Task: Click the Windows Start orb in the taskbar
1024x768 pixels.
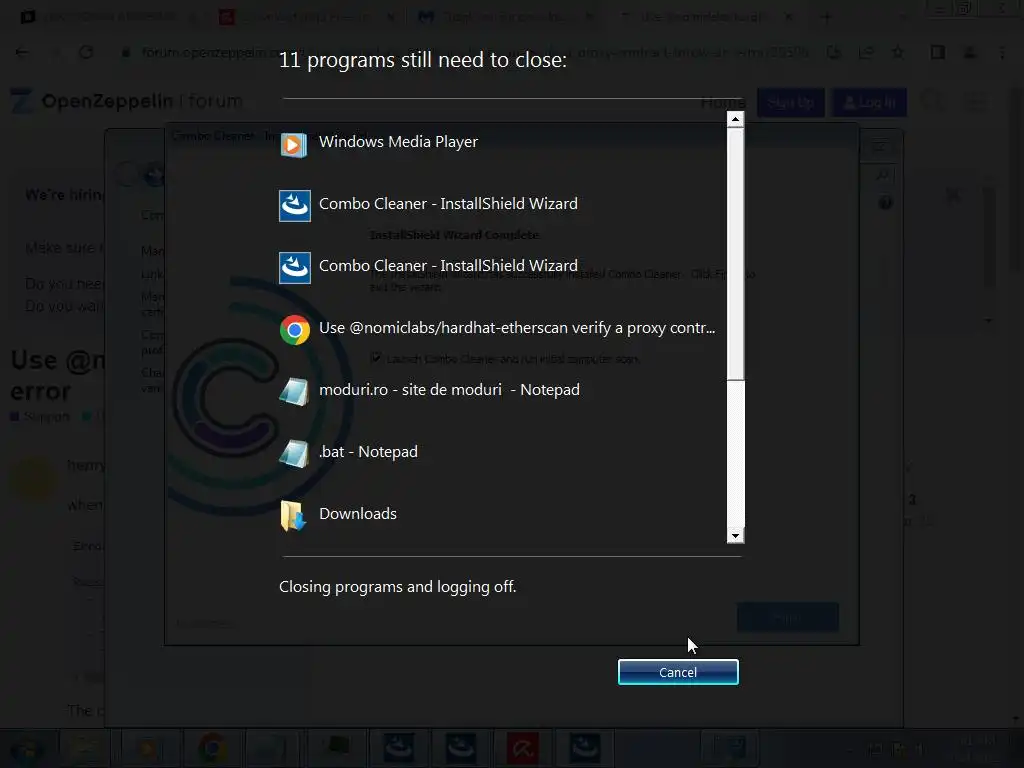Action: (x=27, y=749)
